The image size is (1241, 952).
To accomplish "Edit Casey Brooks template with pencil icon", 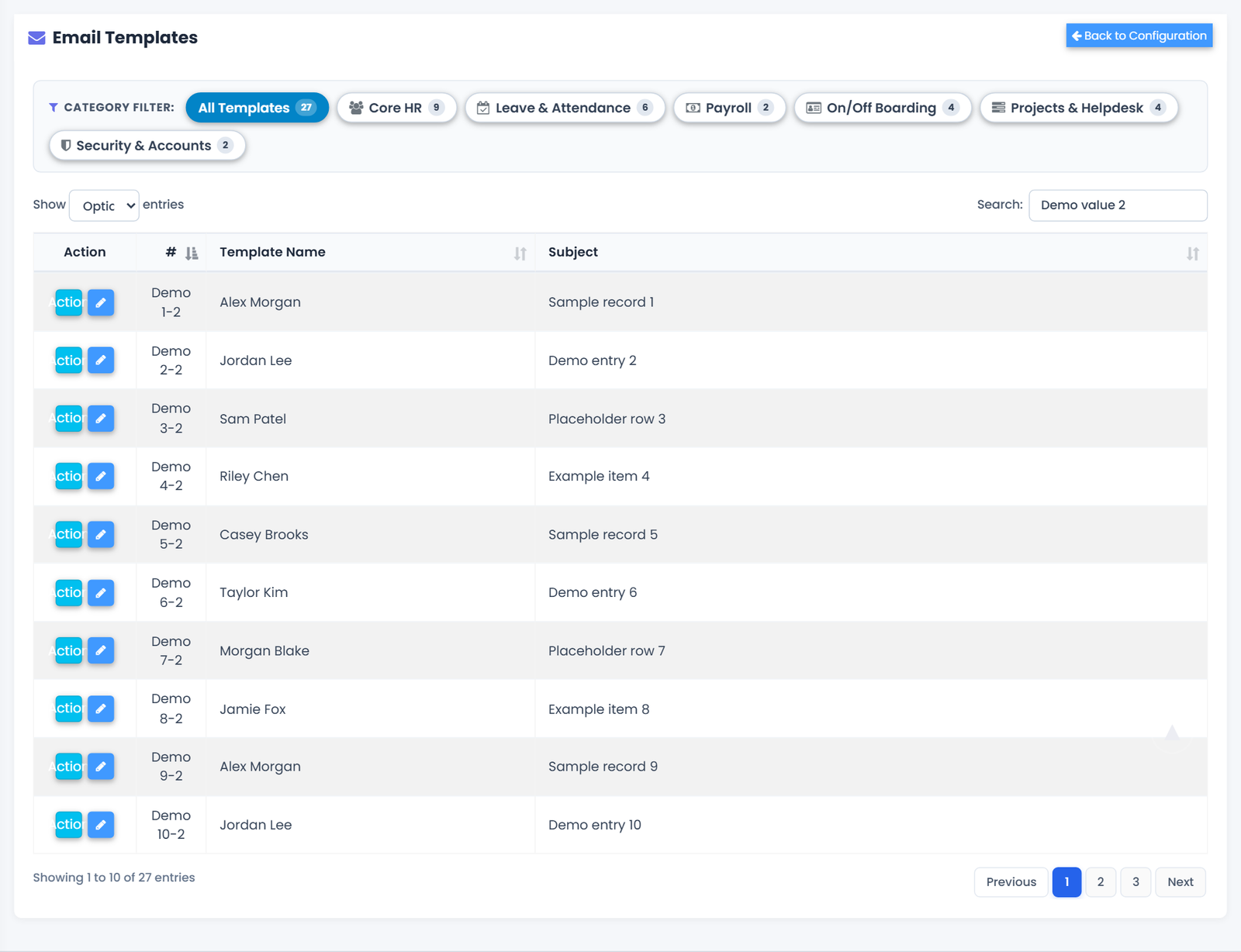I will 101,534.
